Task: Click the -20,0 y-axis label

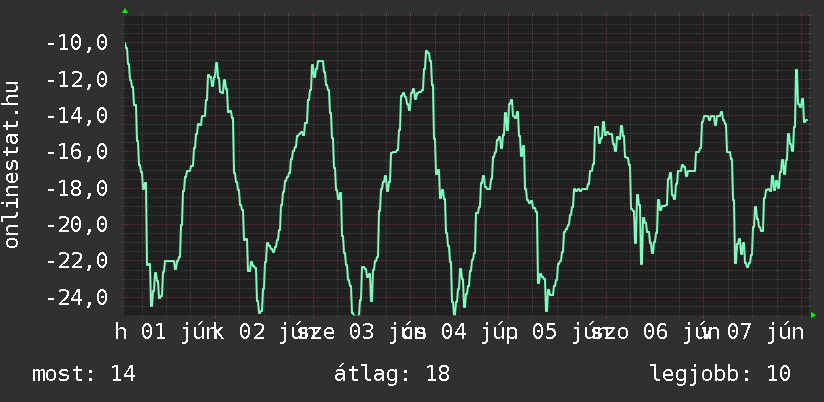Action: [x=77, y=224]
